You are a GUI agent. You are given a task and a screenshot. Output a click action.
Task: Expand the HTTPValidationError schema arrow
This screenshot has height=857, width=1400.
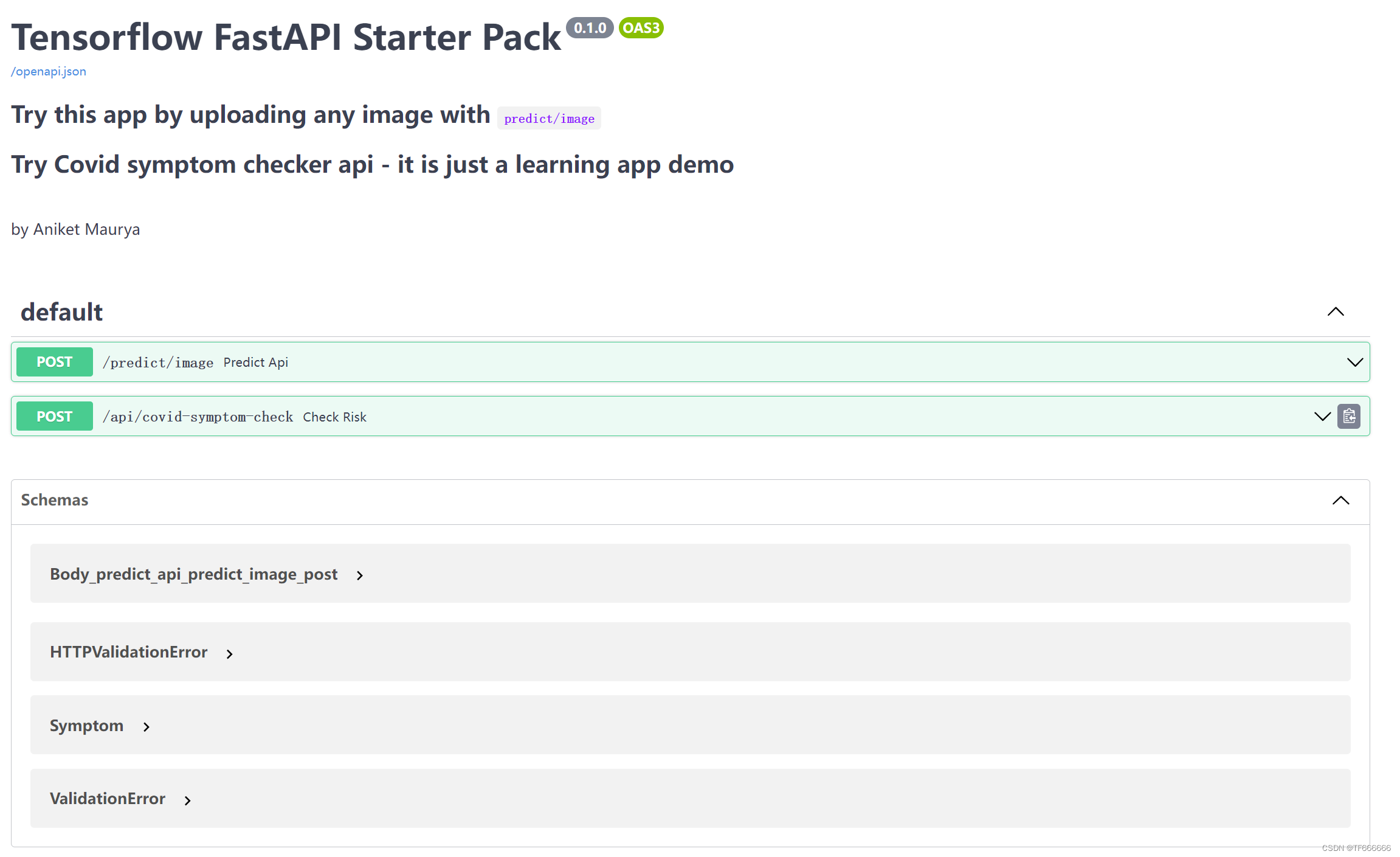point(230,654)
